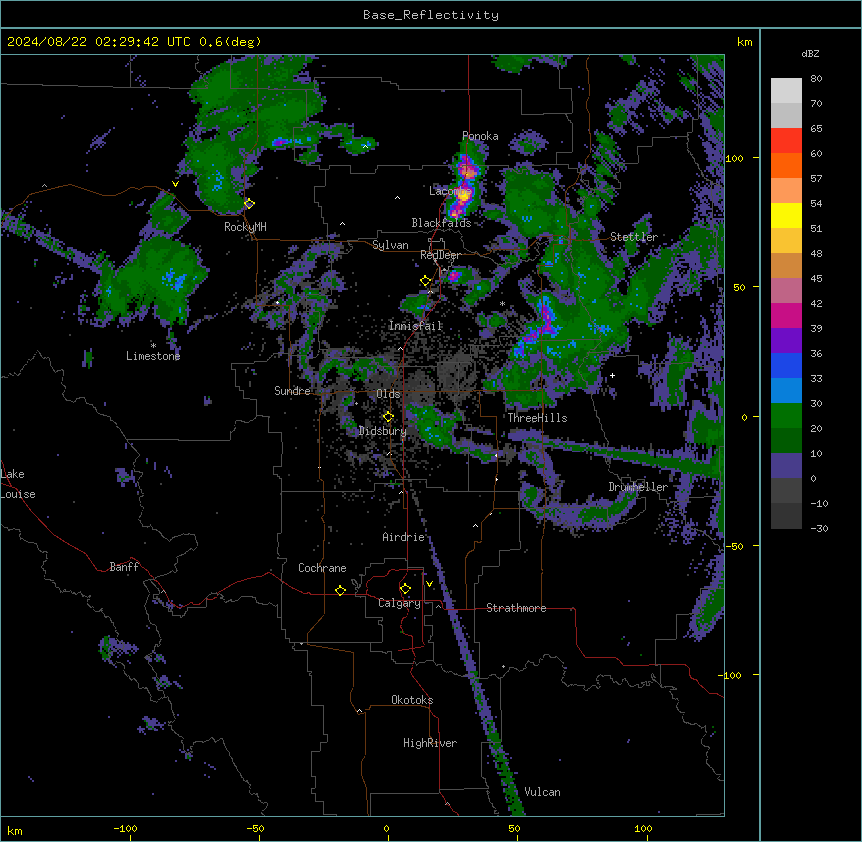862x842 pixels.
Task: Click the Lacombe city label
Action: 450,191
